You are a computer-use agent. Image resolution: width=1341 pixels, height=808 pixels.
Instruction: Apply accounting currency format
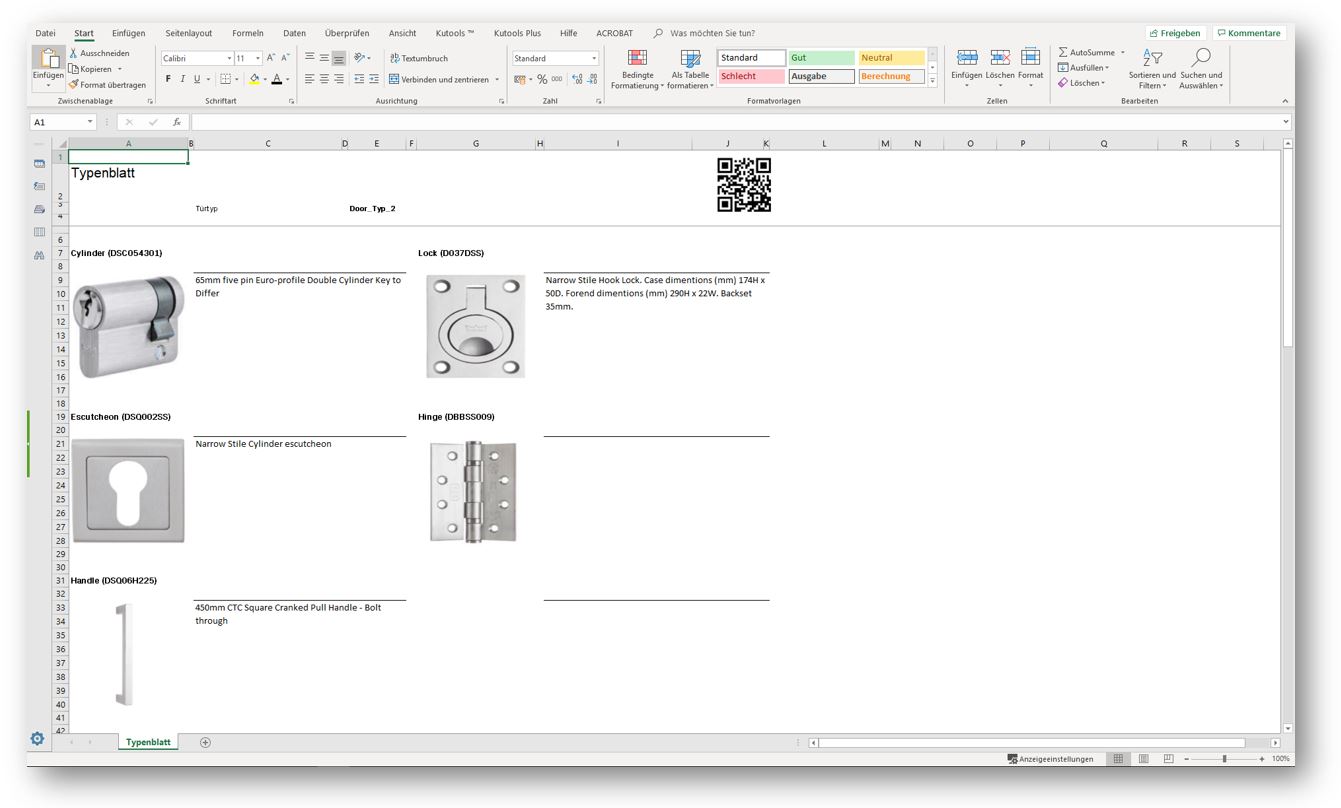(520, 79)
